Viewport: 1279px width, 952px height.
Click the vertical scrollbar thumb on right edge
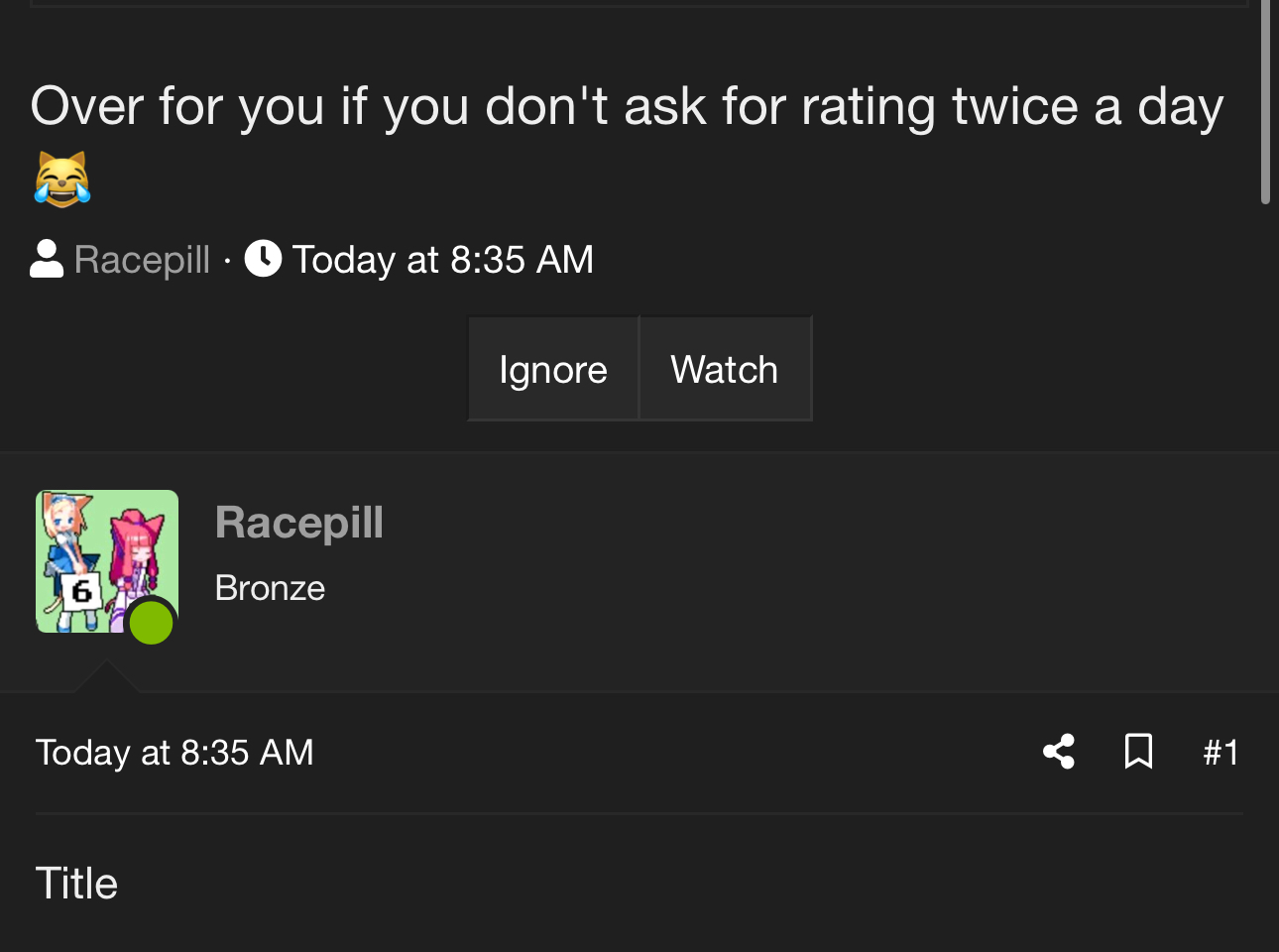click(x=1265, y=99)
